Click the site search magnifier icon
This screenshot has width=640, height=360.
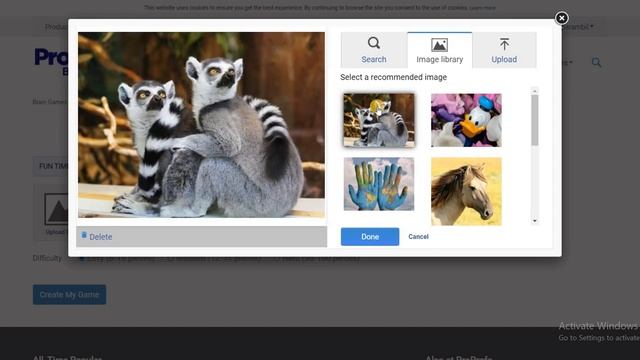(x=596, y=62)
